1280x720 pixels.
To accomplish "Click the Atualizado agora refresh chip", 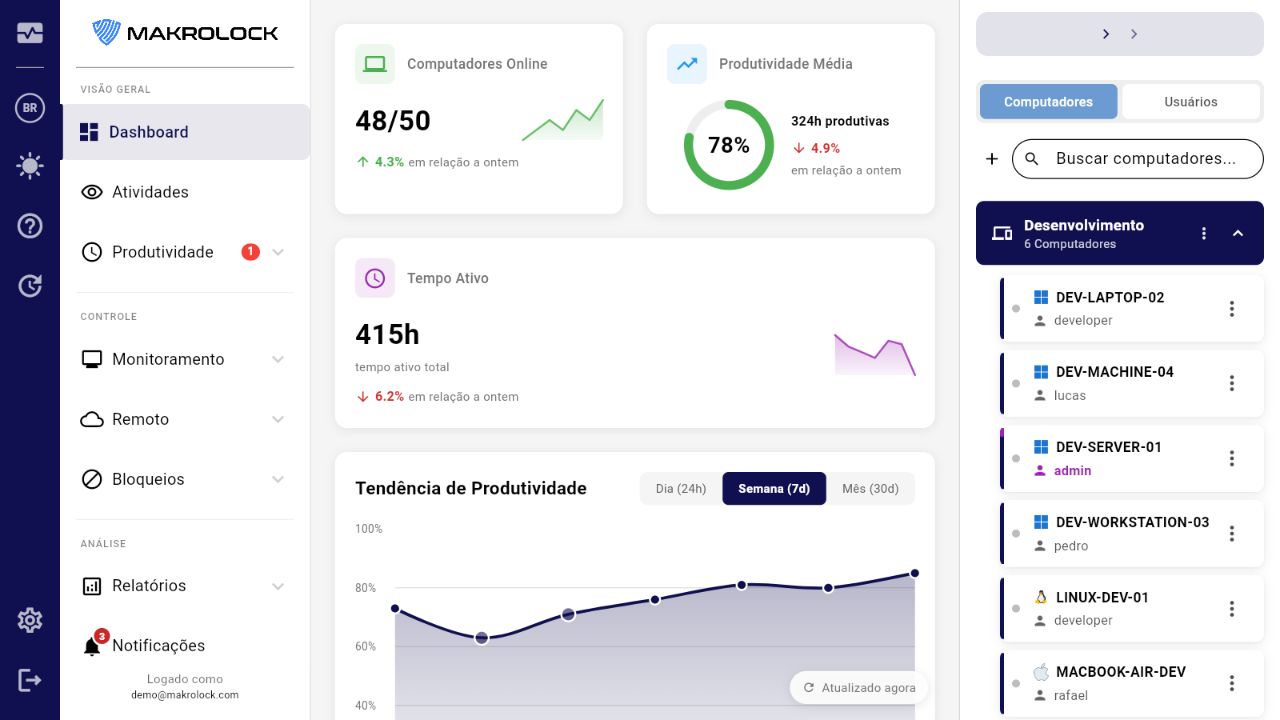I will 860,688.
